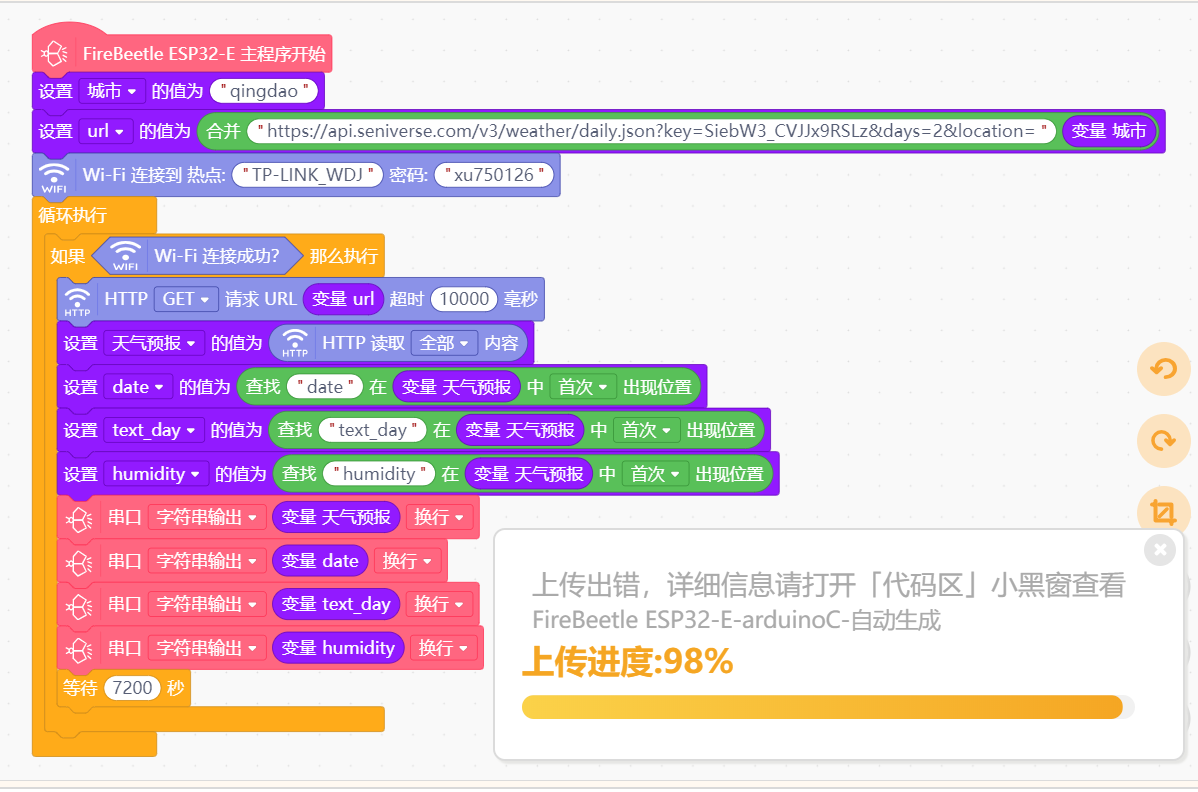The image size is (1198, 792).
Task: Open 字符串输出 dropdown on 变量 date serial row
Action: [207, 561]
